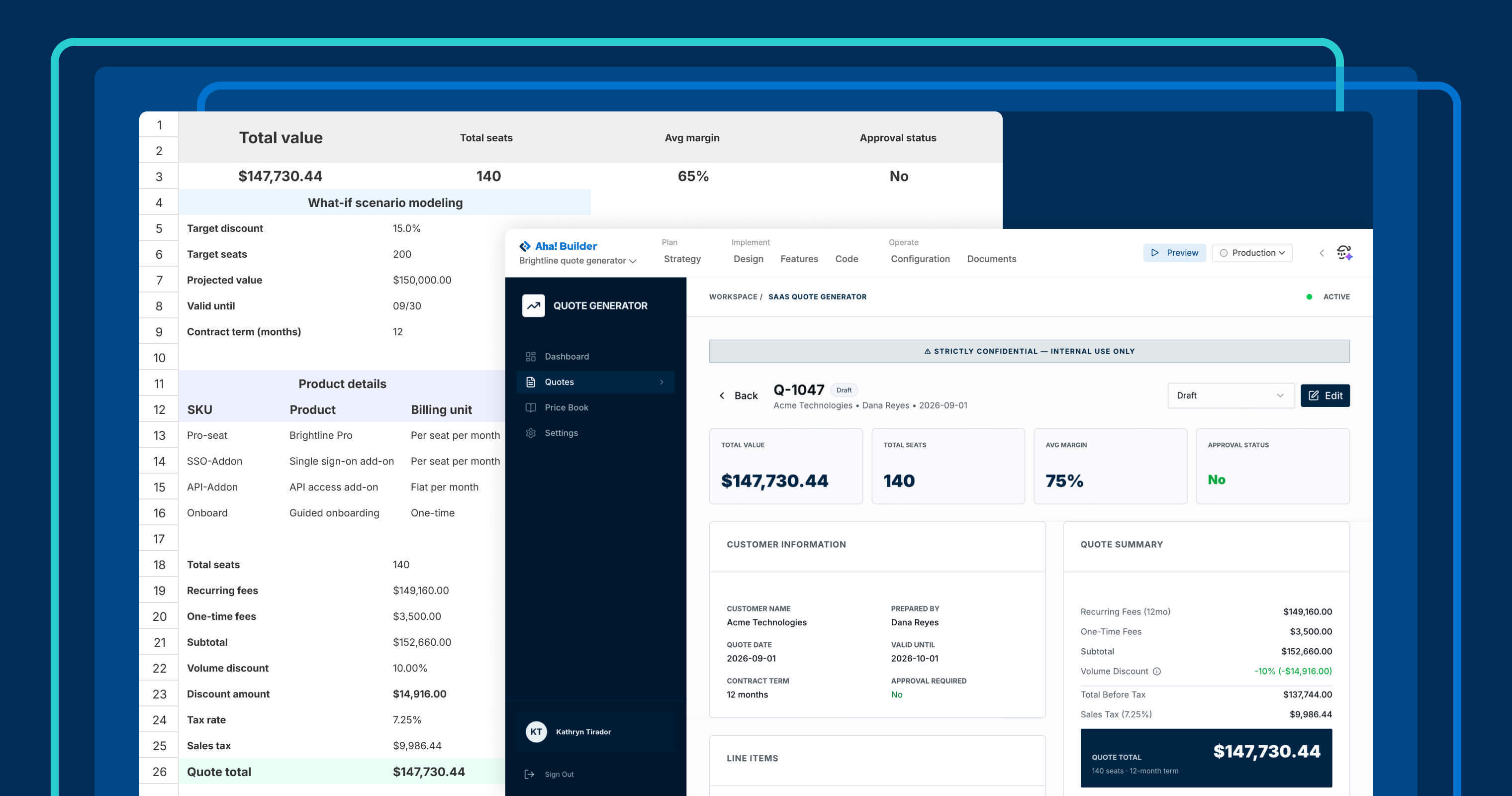Click the Back link
Viewport: 1512px width, 796px height.
pyautogui.click(x=739, y=396)
